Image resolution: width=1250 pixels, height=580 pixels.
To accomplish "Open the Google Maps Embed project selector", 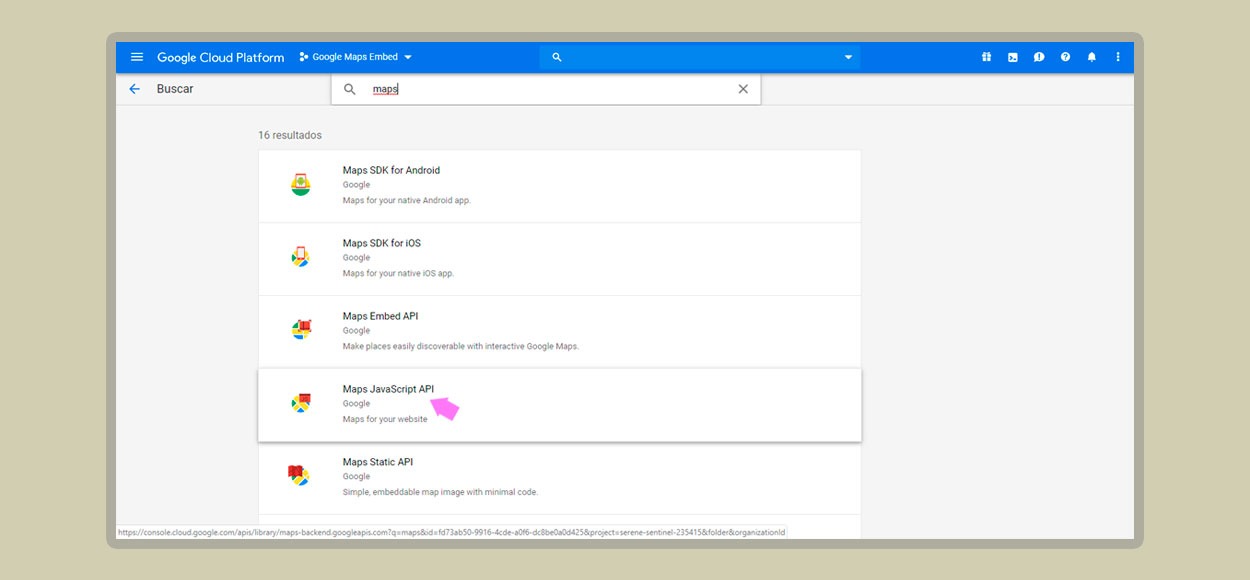I will [x=355, y=57].
